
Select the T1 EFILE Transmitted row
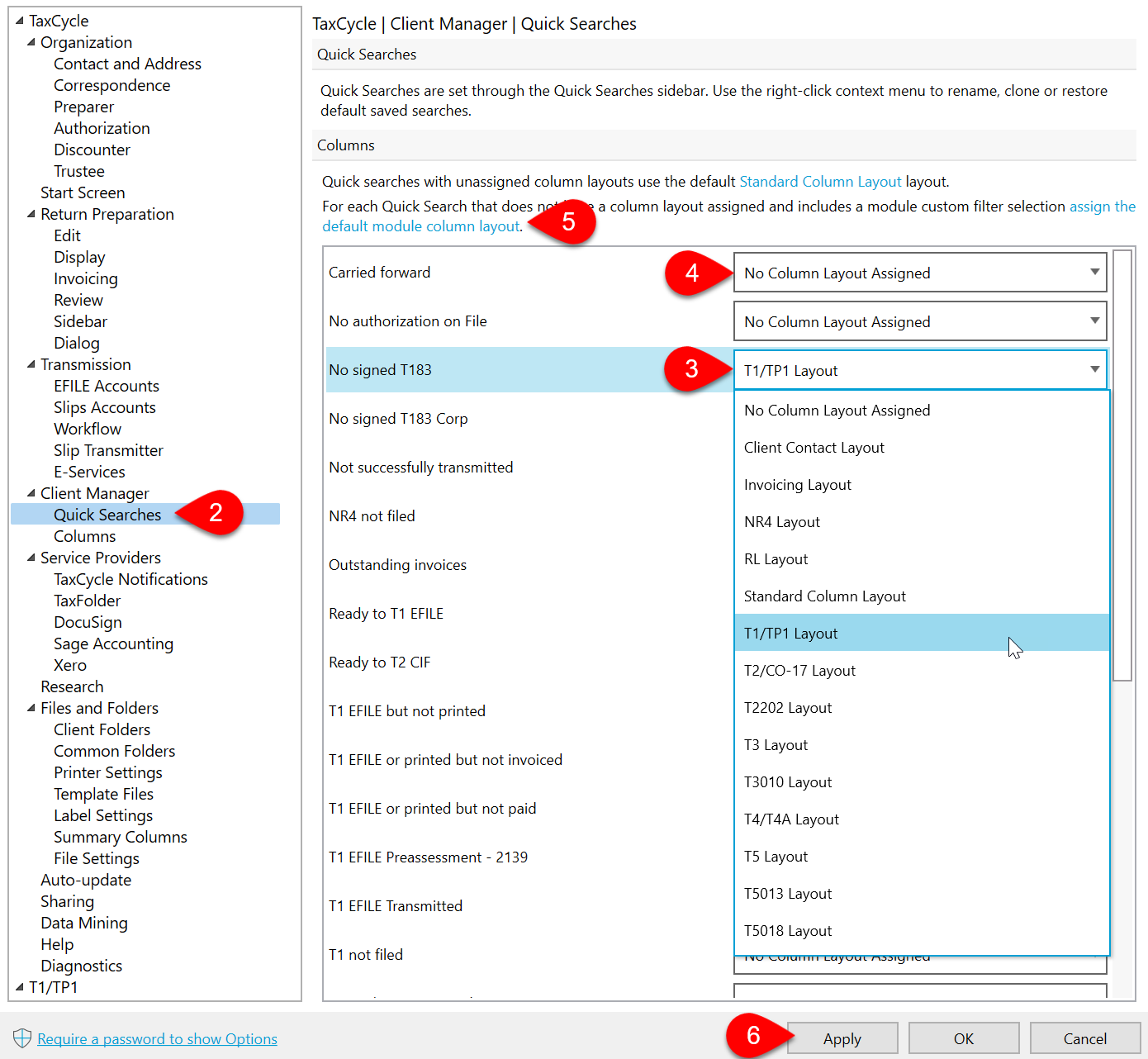[527, 906]
